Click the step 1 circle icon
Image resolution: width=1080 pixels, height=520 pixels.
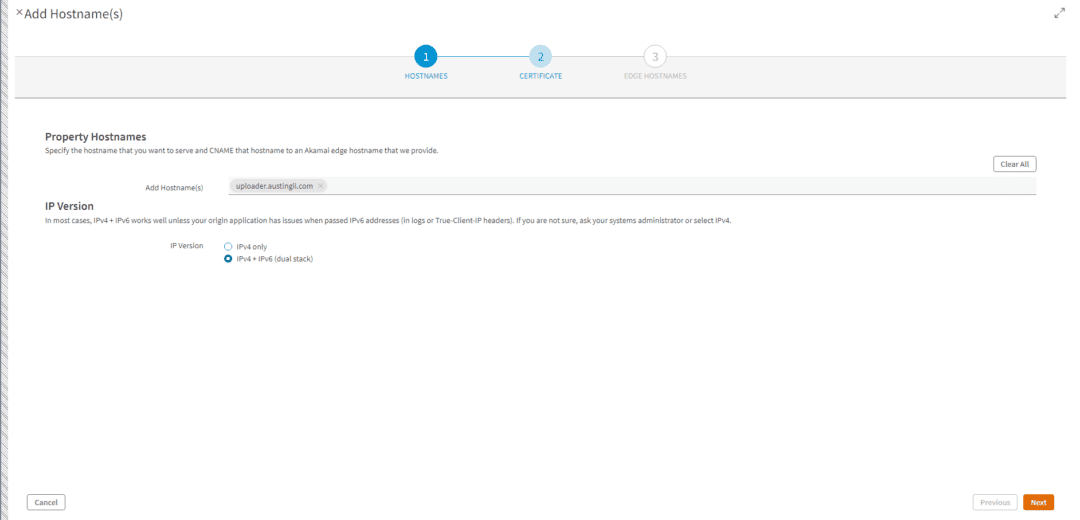(x=426, y=57)
